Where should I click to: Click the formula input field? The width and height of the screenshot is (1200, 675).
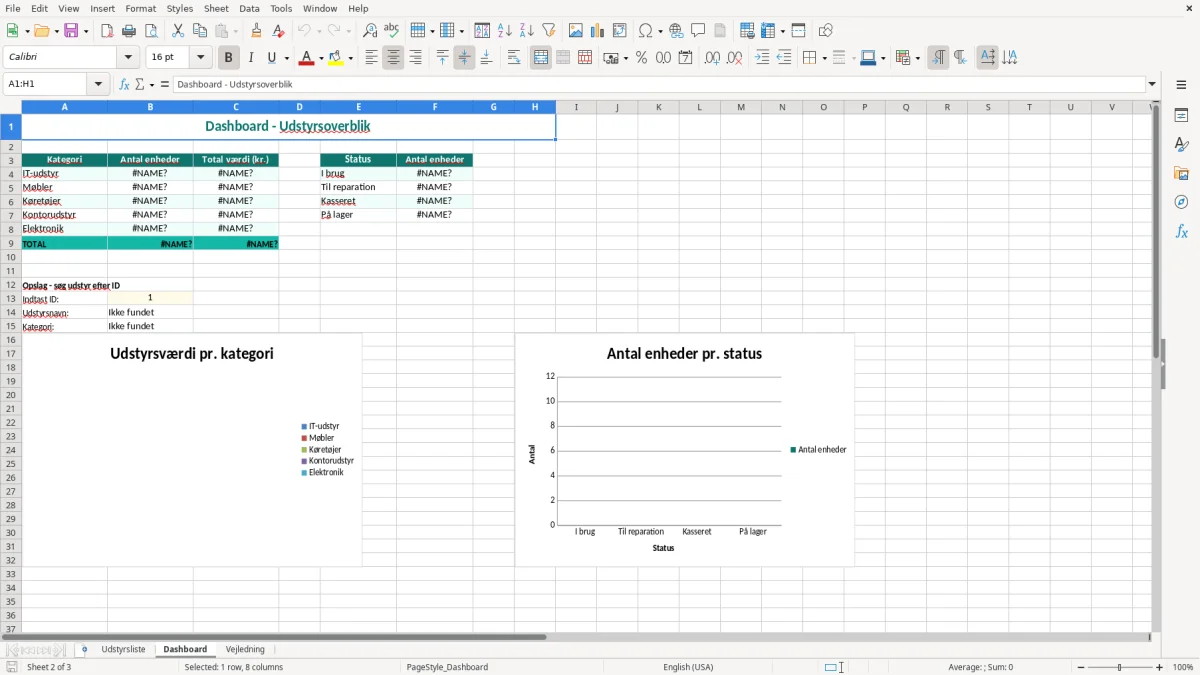pyautogui.click(x=659, y=85)
